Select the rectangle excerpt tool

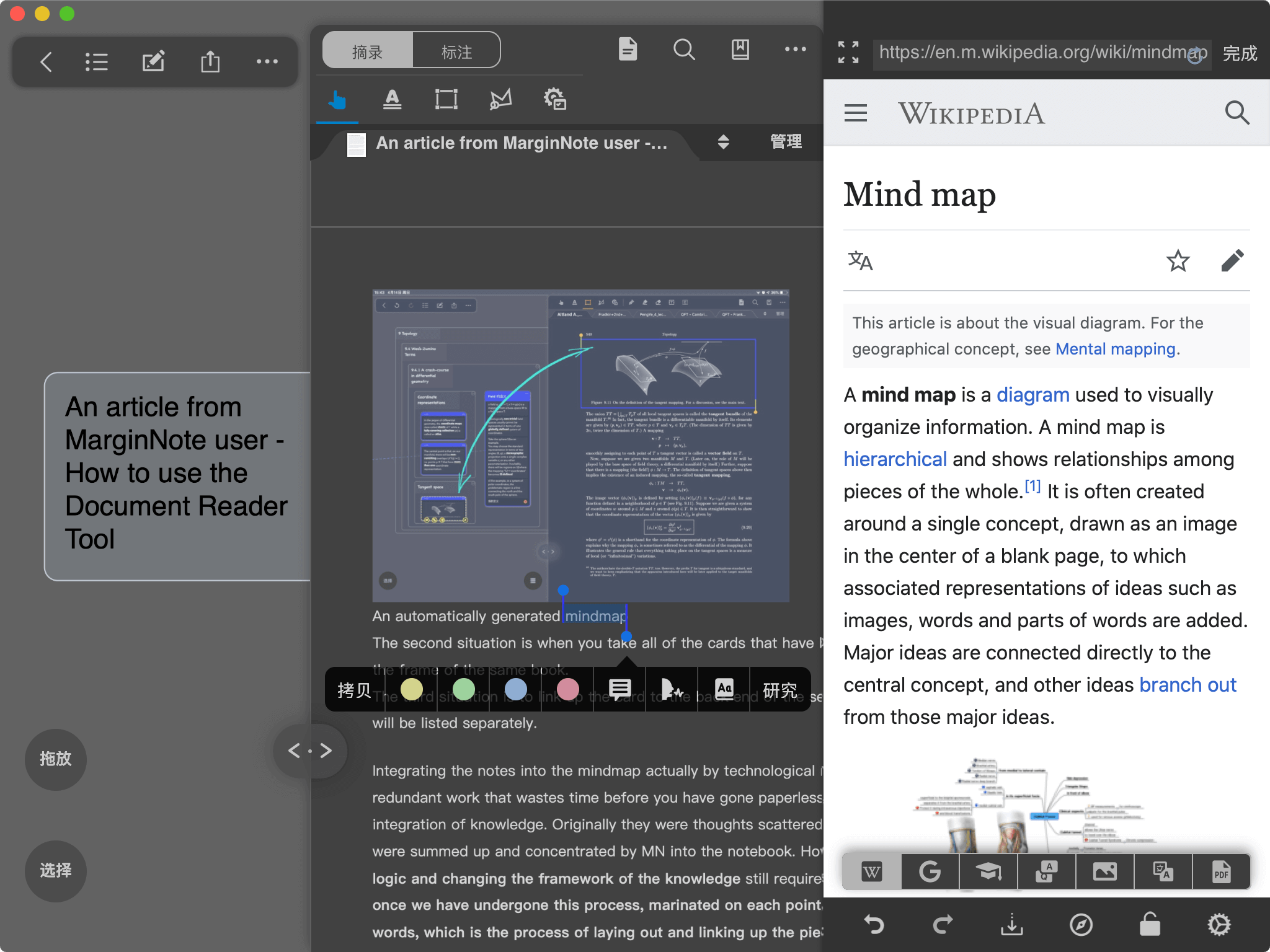446,100
